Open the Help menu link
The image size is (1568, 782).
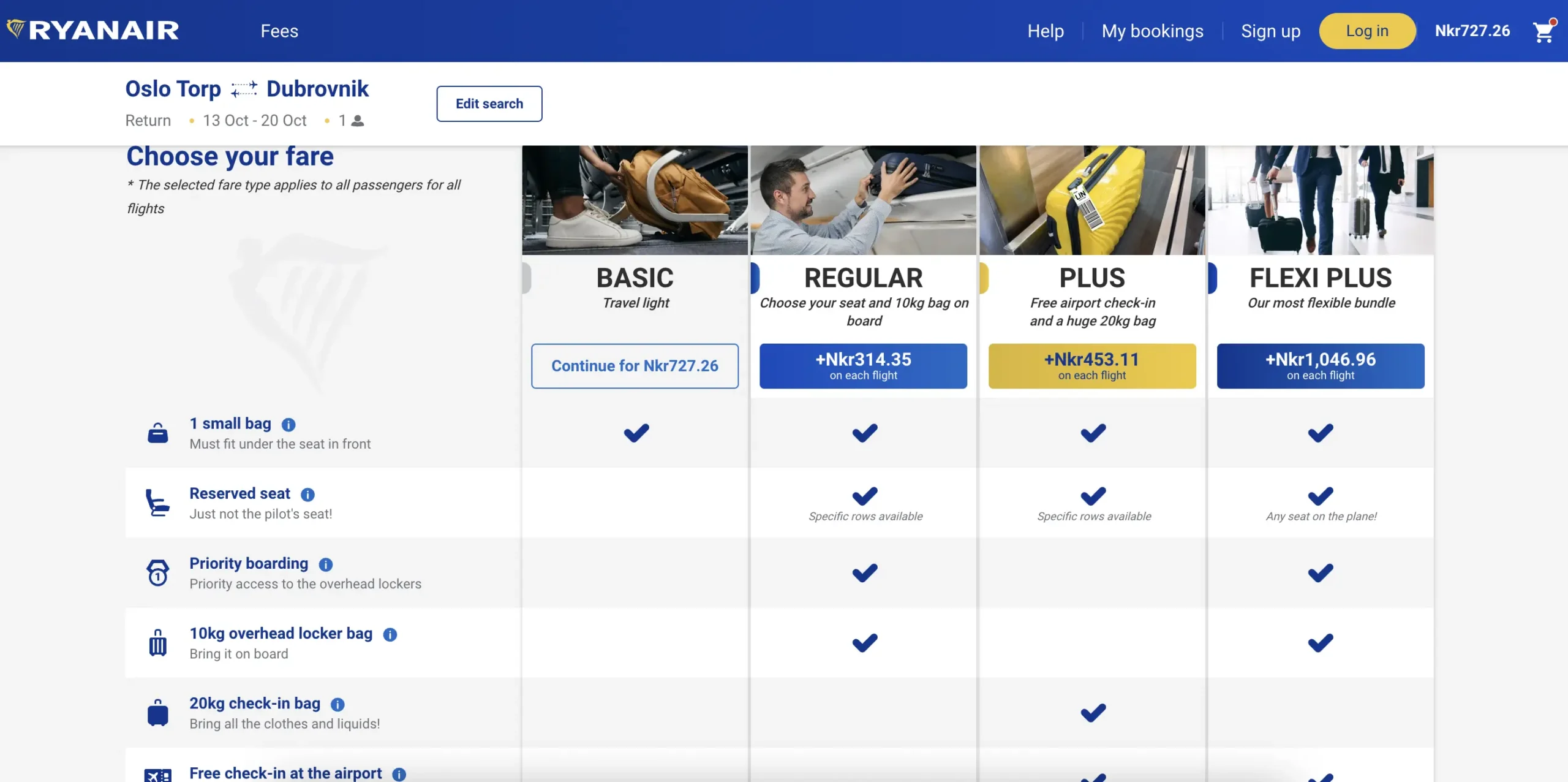(x=1046, y=31)
